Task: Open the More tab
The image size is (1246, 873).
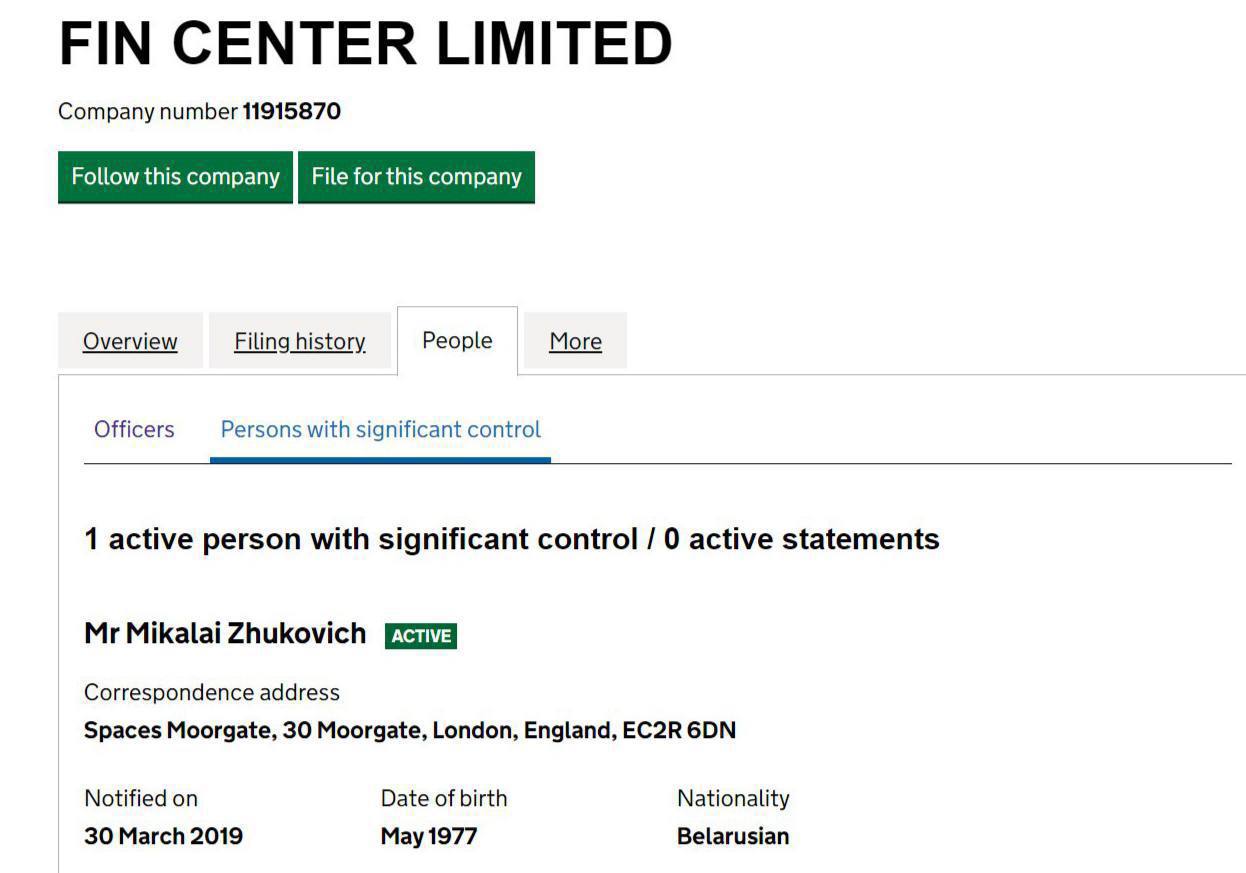Action: (x=575, y=341)
